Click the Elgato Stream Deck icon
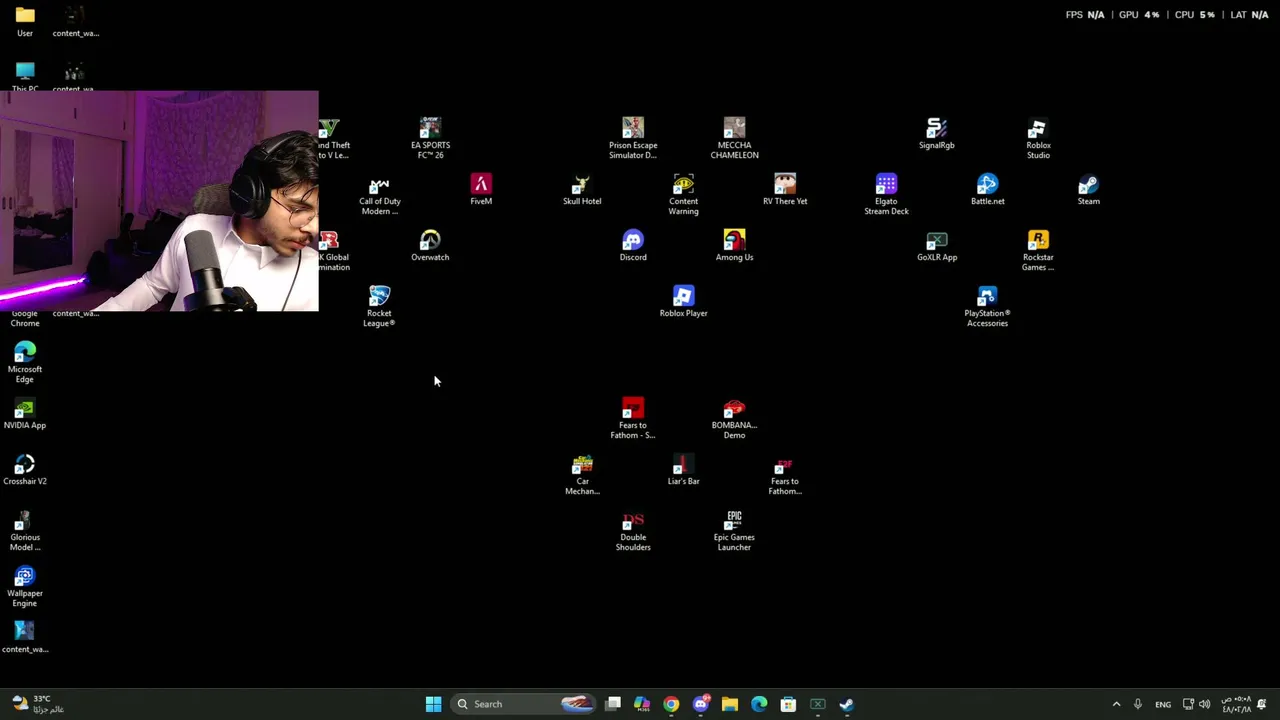Screen dimensions: 1280x720 [886, 194]
